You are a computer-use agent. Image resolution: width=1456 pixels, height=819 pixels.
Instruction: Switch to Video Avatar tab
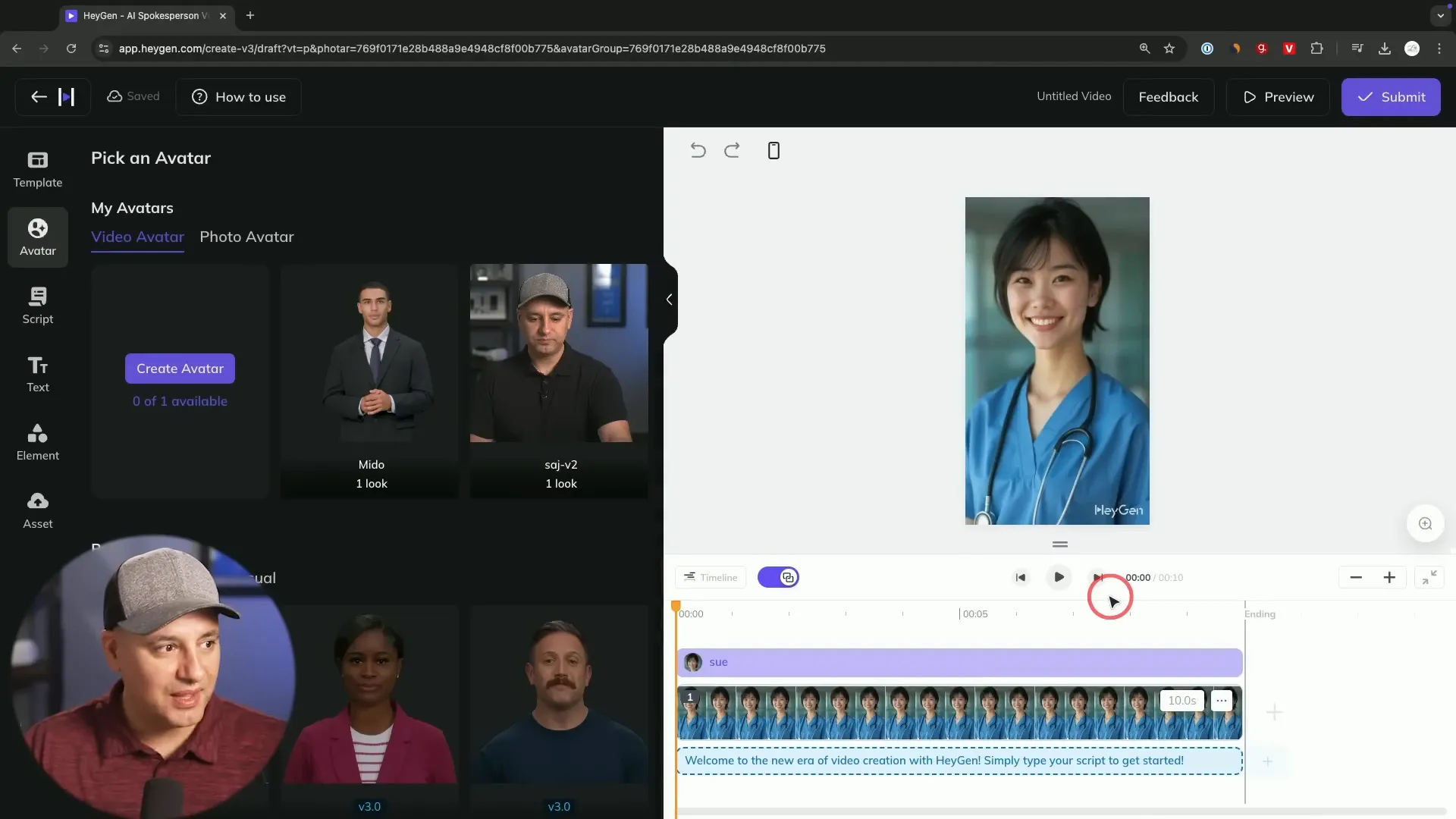click(137, 237)
